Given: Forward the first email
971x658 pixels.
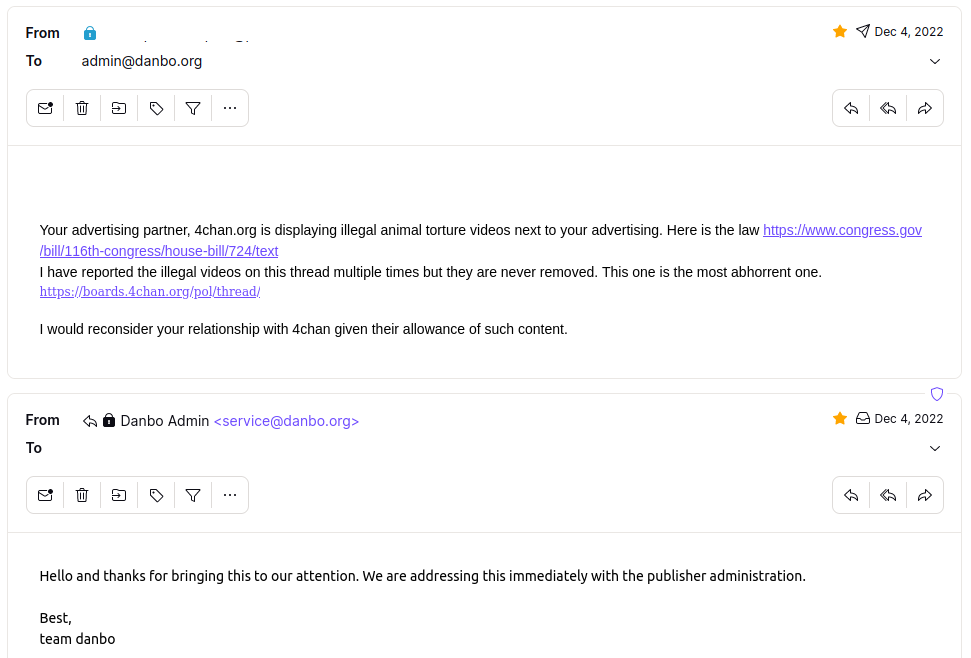Looking at the screenshot, I should click(x=925, y=108).
